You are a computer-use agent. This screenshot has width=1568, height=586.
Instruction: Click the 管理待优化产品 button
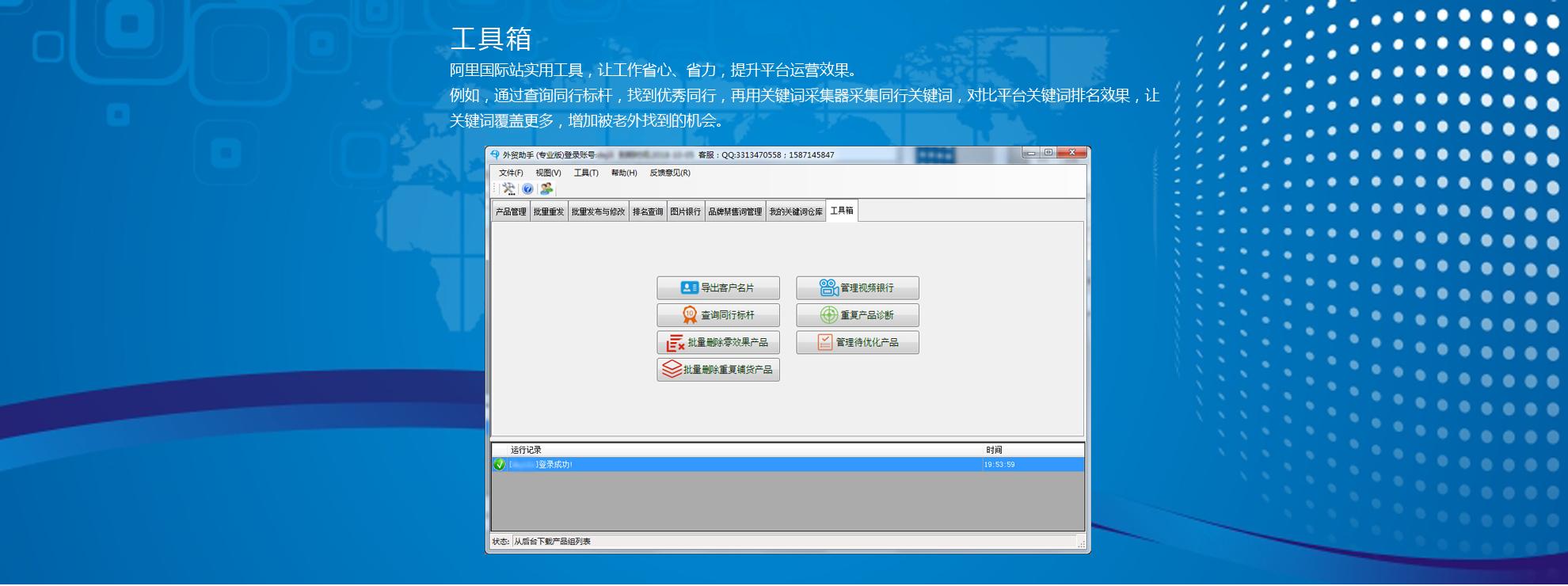pyautogui.click(x=858, y=342)
